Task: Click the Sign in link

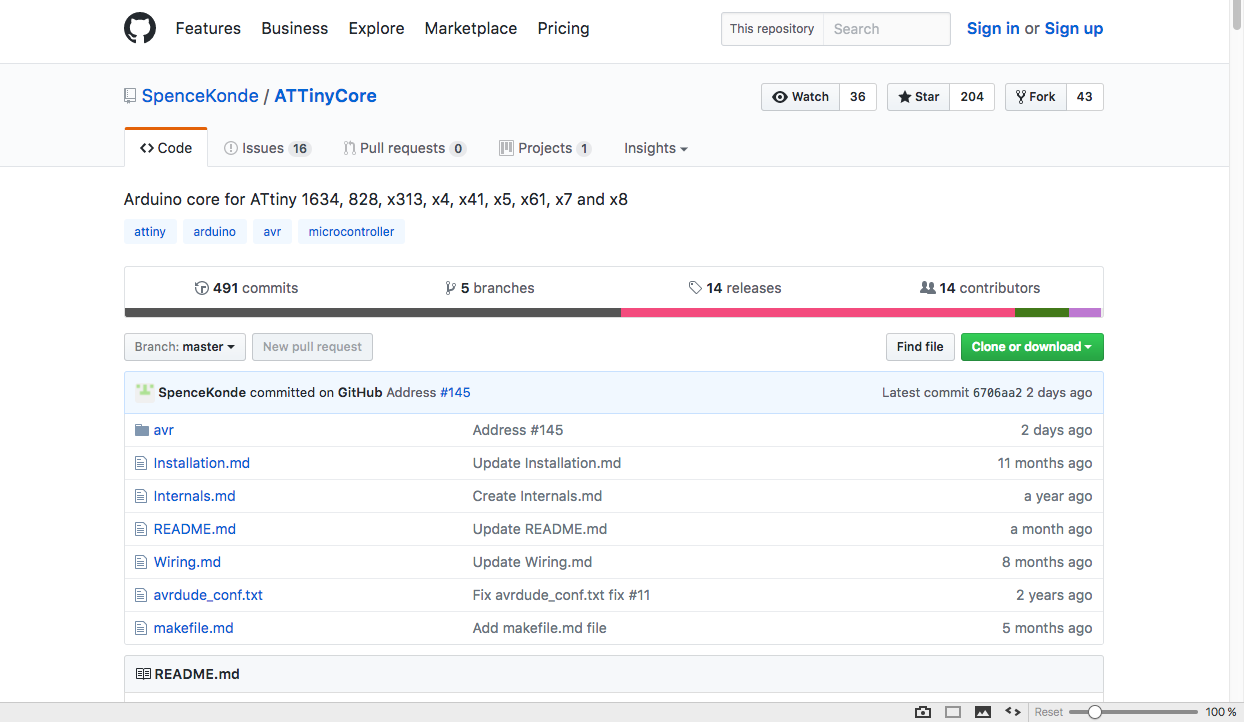Action: pyautogui.click(x=993, y=28)
